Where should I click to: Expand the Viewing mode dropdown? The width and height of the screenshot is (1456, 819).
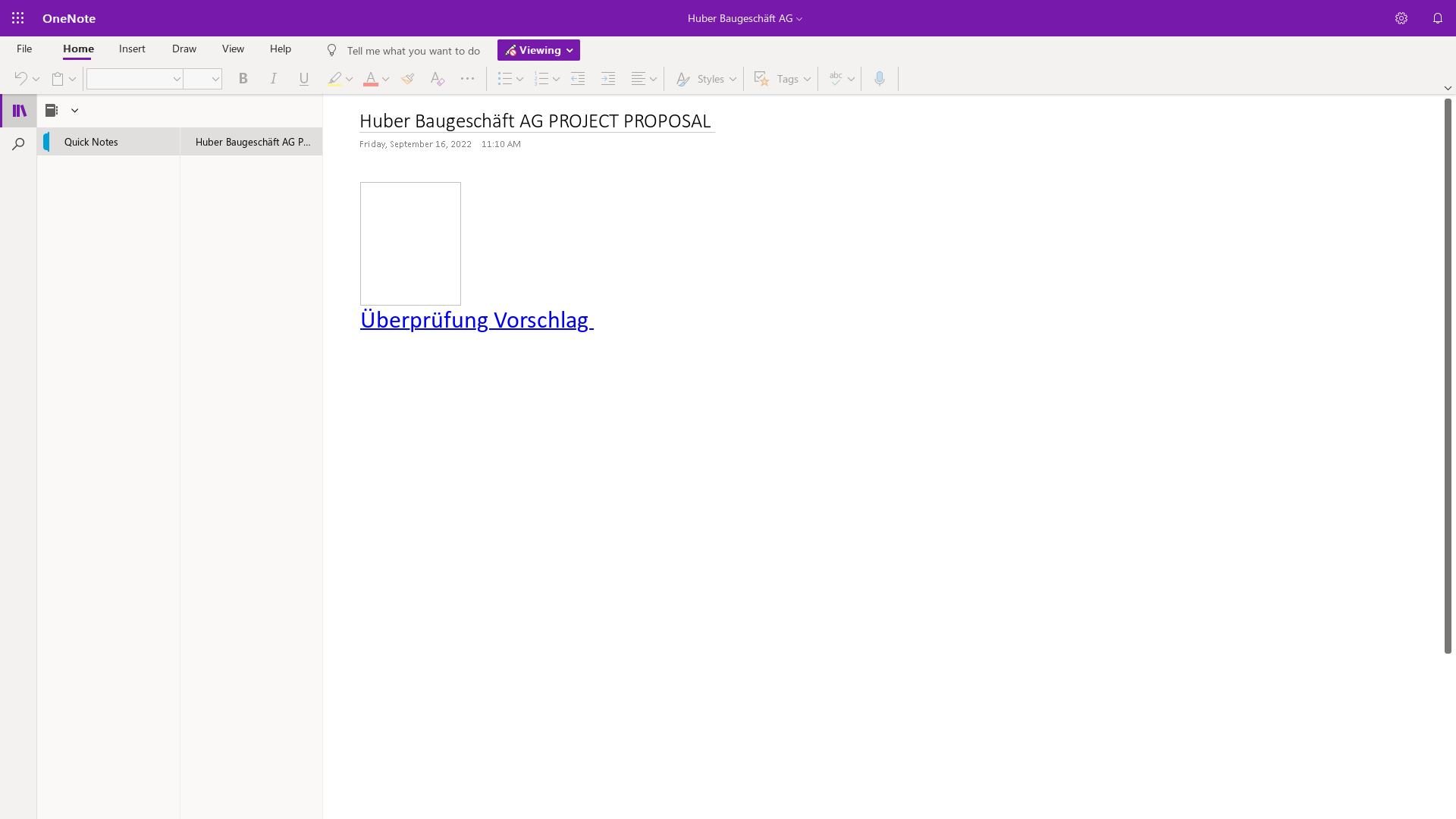[x=538, y=50]
